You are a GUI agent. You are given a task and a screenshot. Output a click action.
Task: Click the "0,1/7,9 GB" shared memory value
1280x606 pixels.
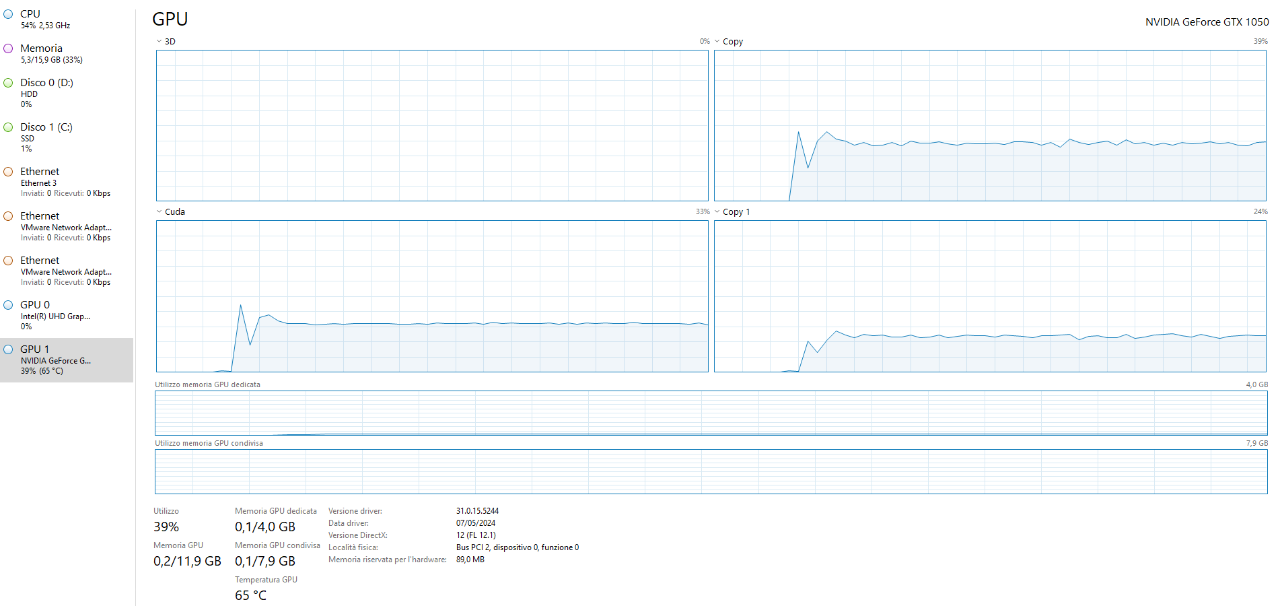[x=265, y=561]
